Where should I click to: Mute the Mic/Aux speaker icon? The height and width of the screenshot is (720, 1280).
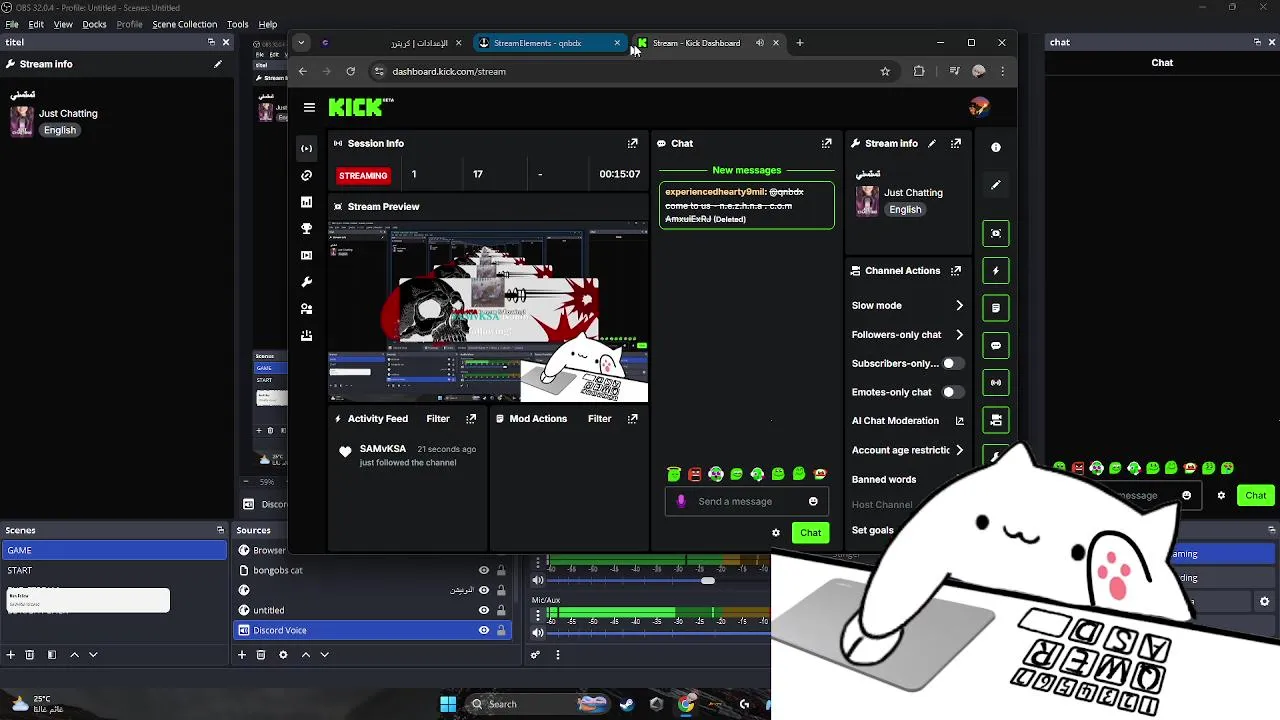(x=538, y=631)
